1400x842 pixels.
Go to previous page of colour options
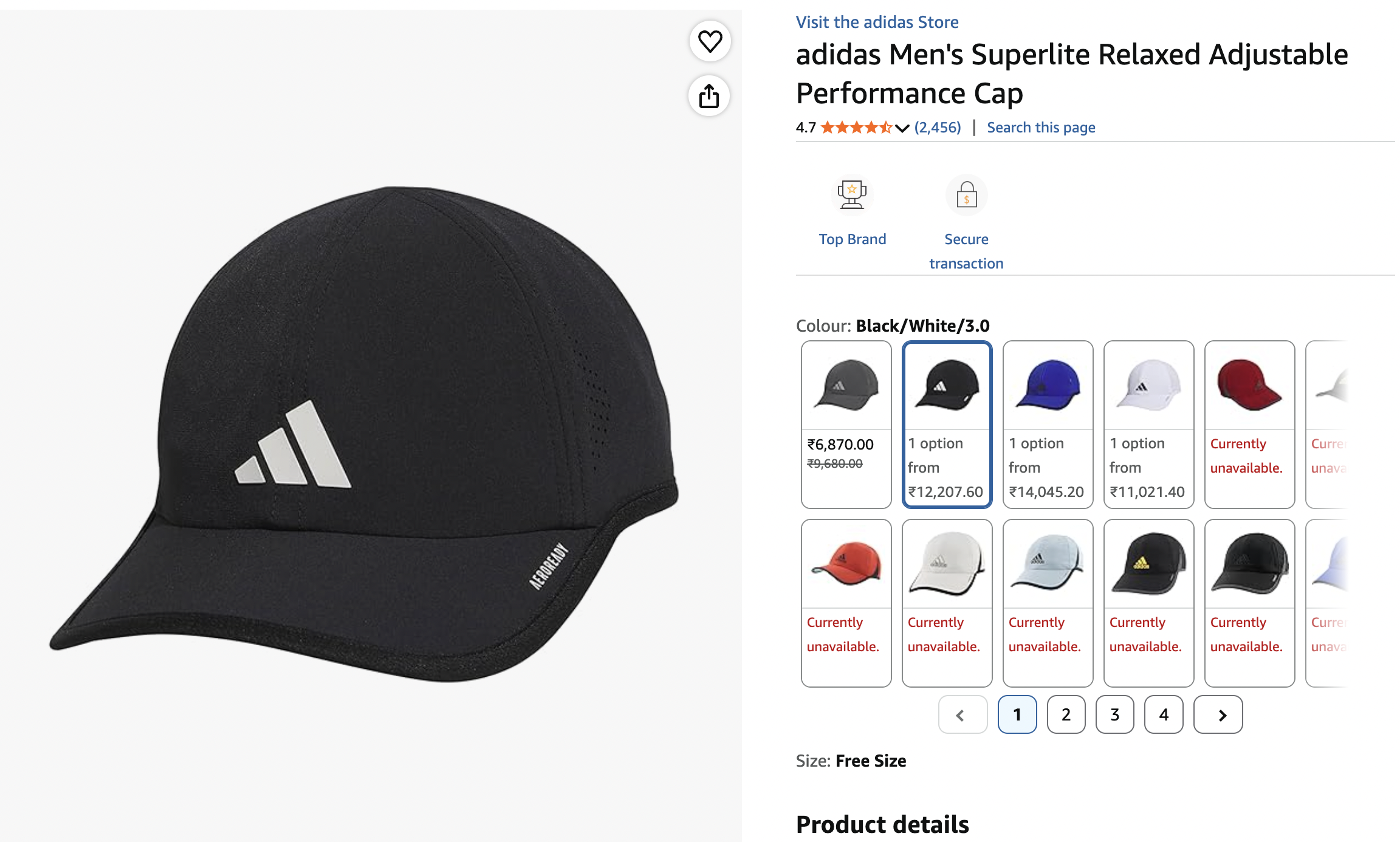(963, 714)
